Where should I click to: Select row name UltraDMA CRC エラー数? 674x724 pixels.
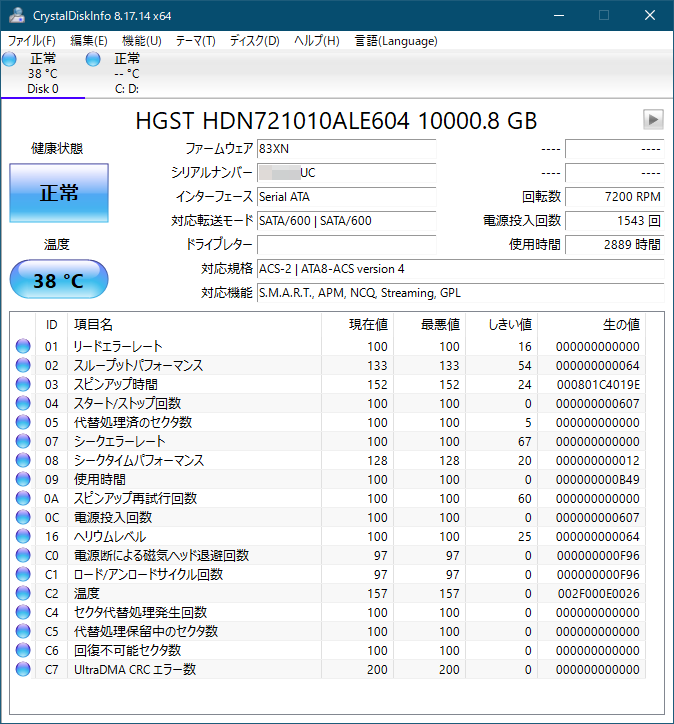pyautogui.click(x=135, y=670)
